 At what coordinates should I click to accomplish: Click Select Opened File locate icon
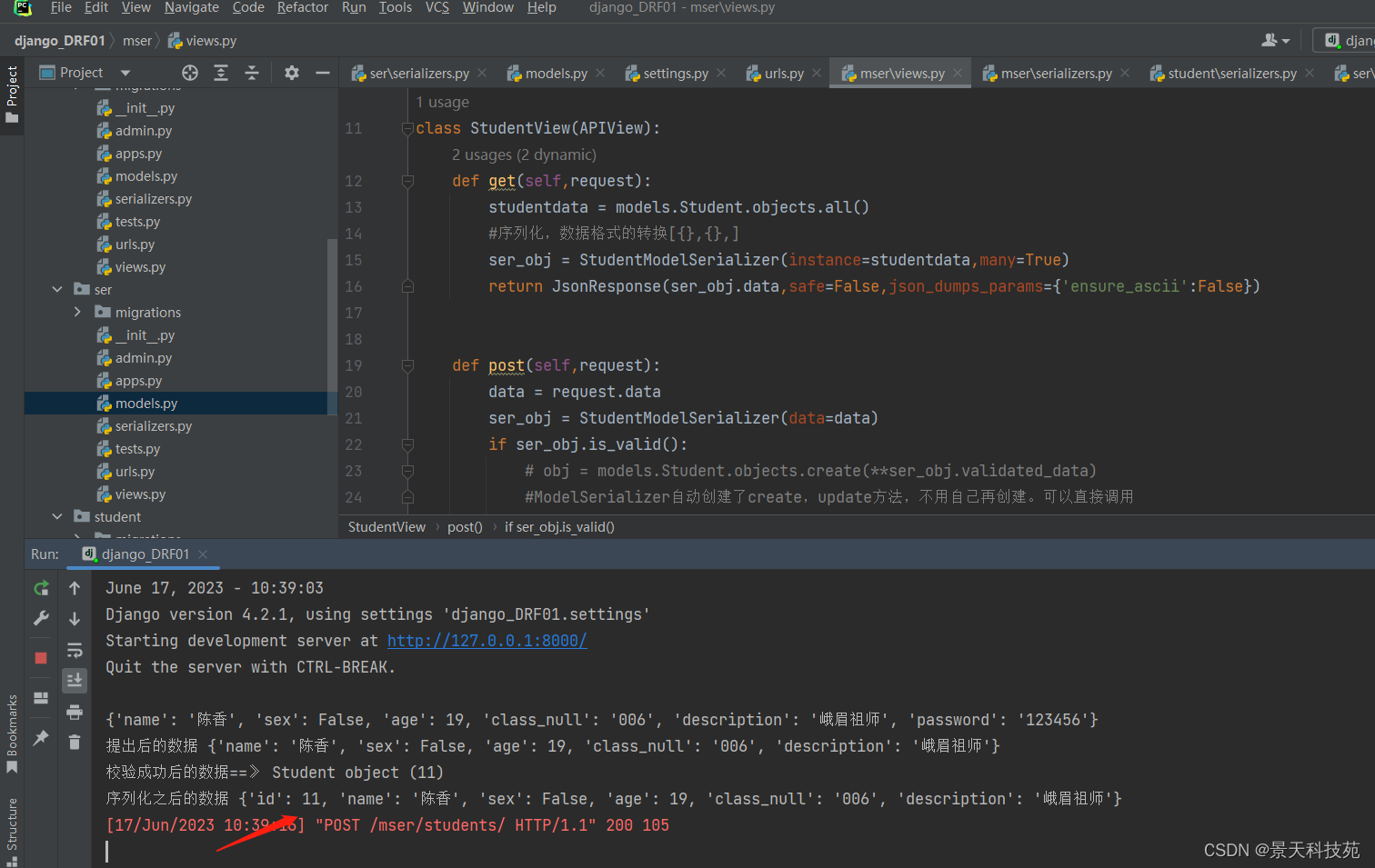(190, 73)
